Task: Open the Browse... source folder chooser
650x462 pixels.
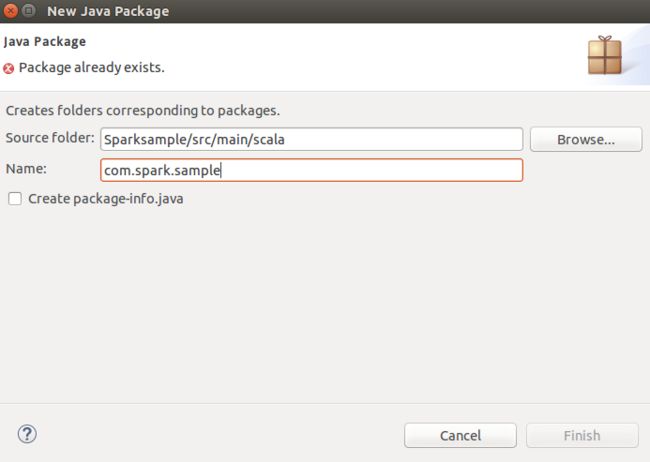Action: 586,139
